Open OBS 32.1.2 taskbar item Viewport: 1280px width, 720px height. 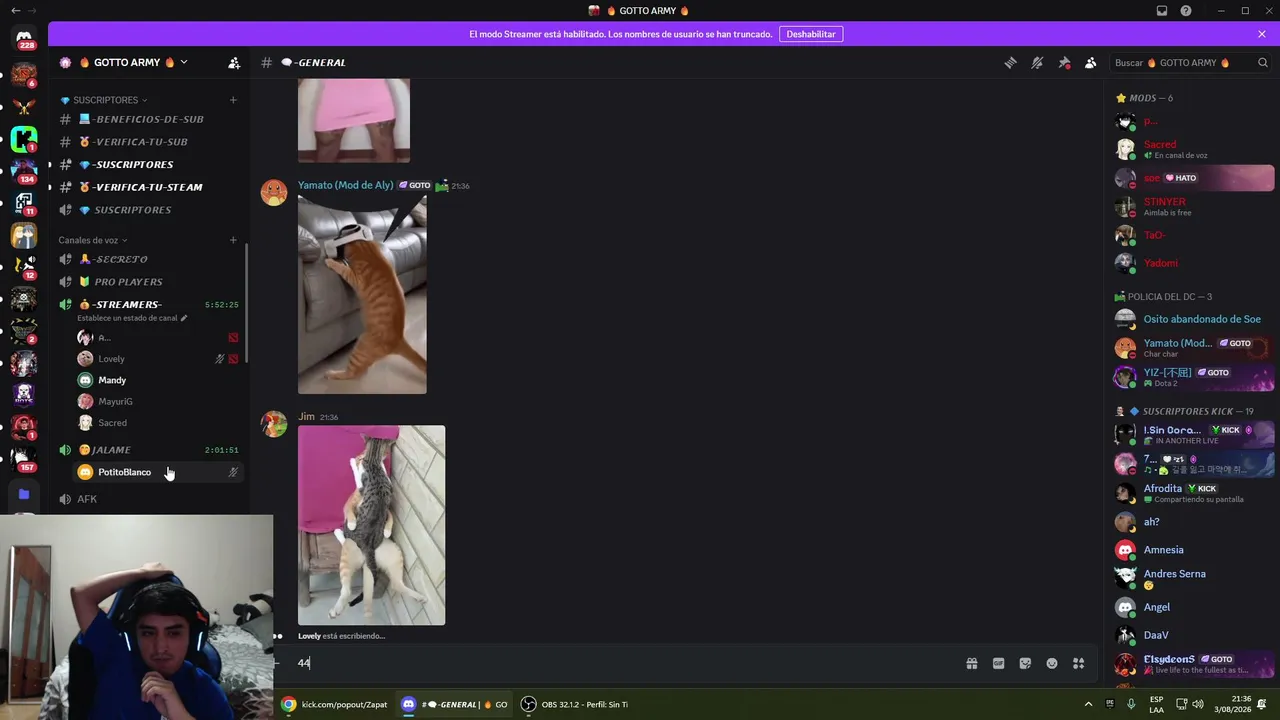575,704
